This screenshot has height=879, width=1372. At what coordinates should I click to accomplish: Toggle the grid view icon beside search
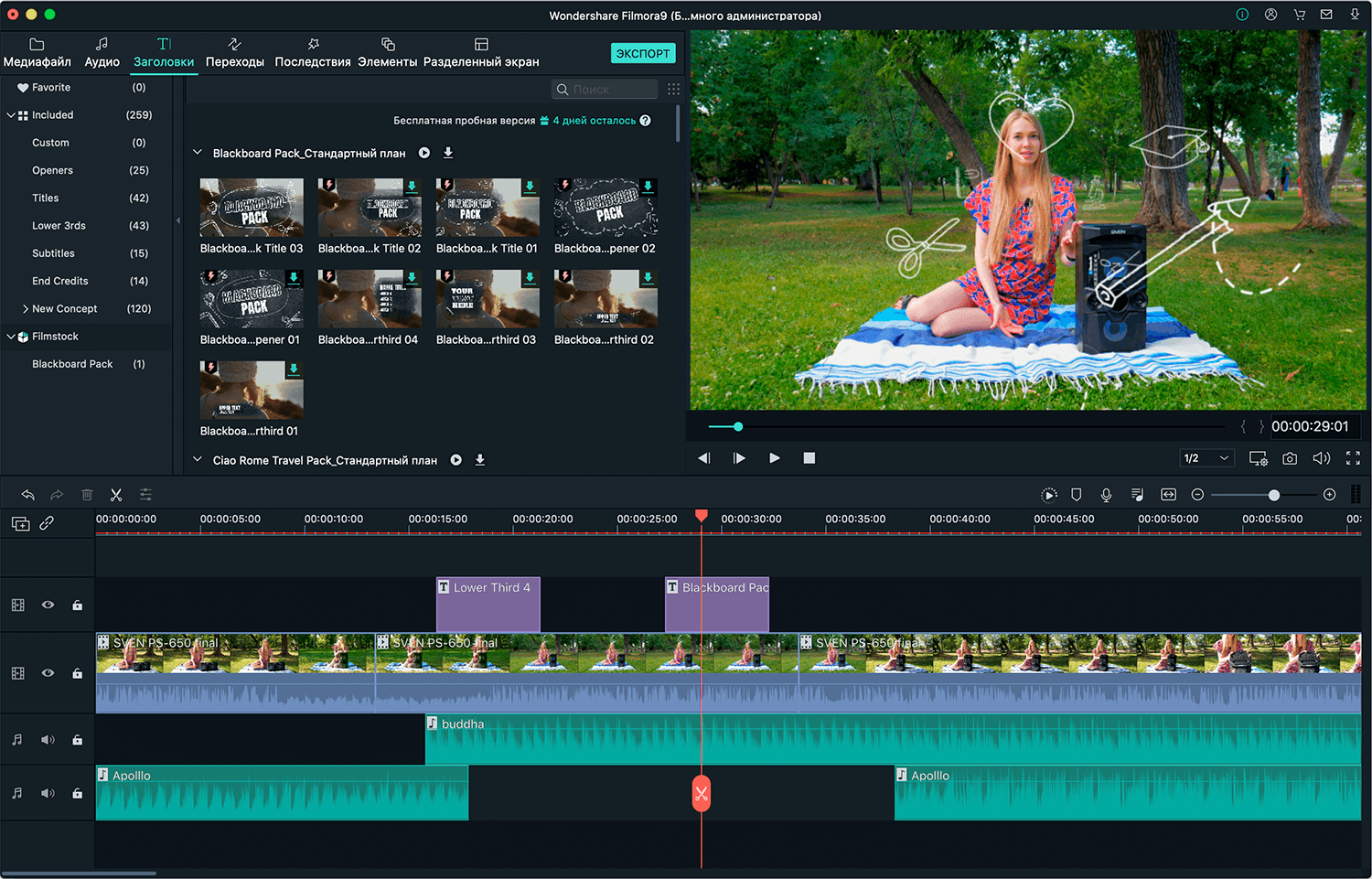click(x=674, y=89)
